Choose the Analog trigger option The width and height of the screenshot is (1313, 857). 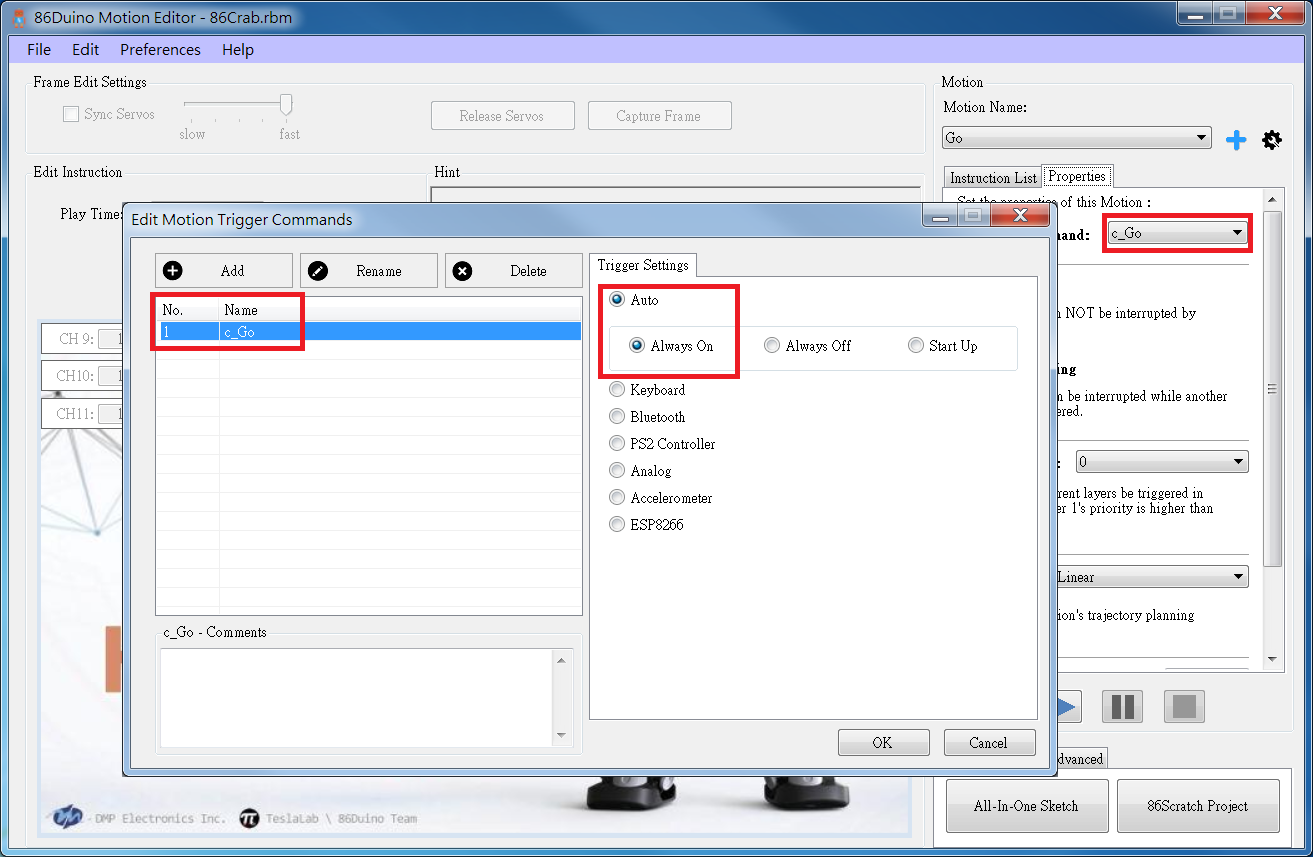[617, 471]
